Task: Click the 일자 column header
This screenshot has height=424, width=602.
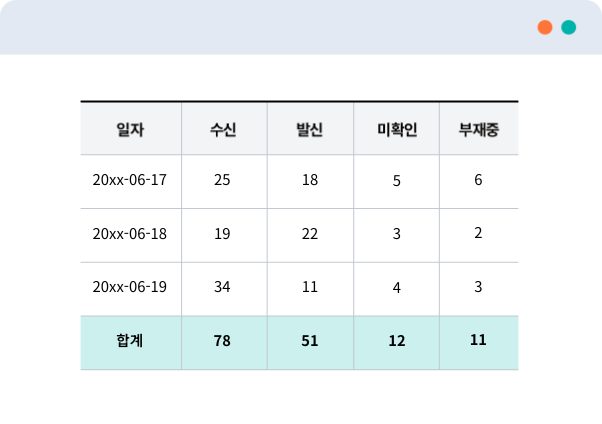Action: 130,129
